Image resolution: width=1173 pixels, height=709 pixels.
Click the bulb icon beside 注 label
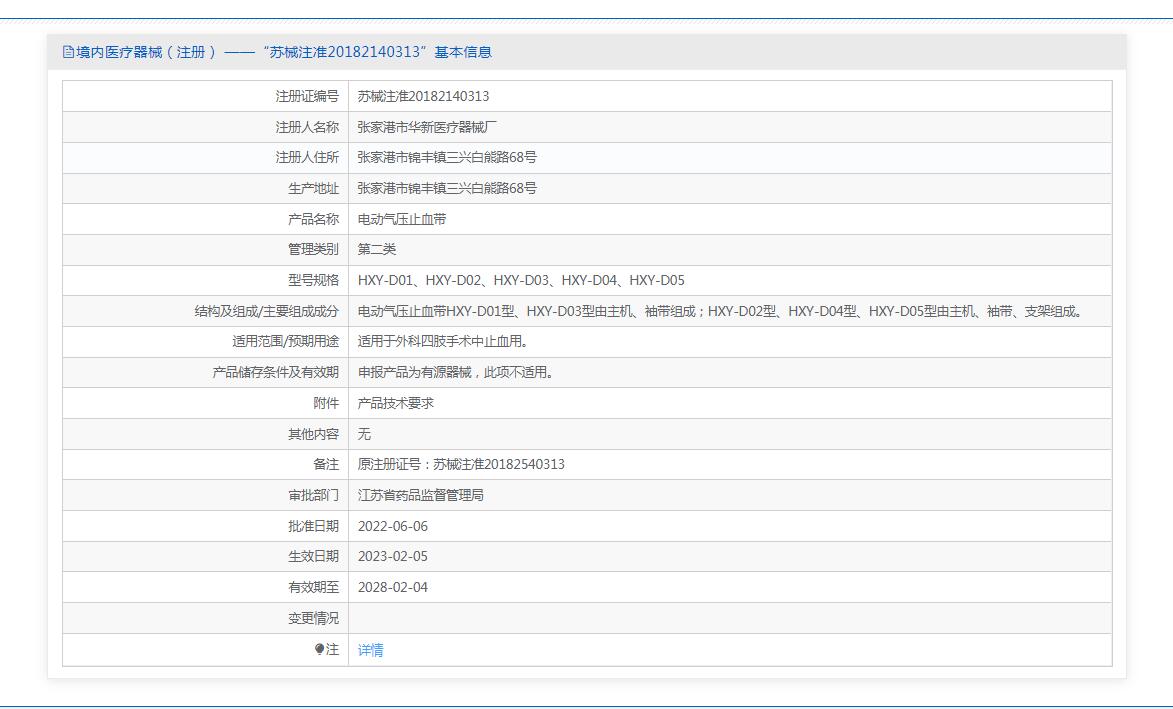[319, 649]
